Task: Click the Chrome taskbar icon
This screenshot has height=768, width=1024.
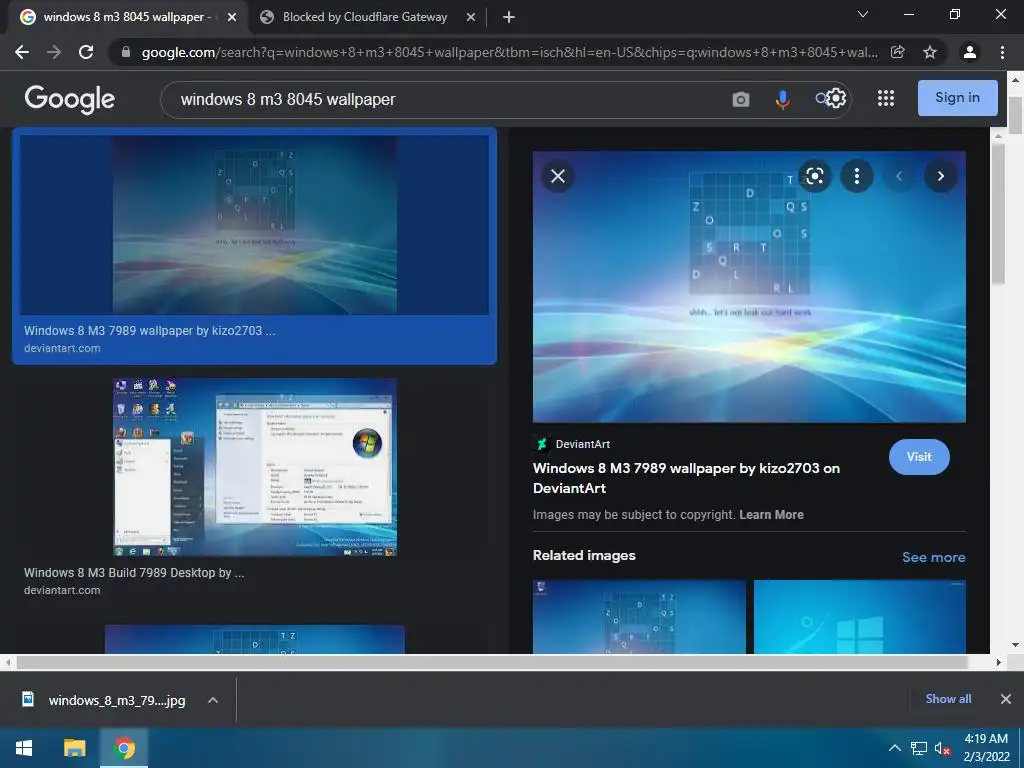Action: [x=124, y=748]
